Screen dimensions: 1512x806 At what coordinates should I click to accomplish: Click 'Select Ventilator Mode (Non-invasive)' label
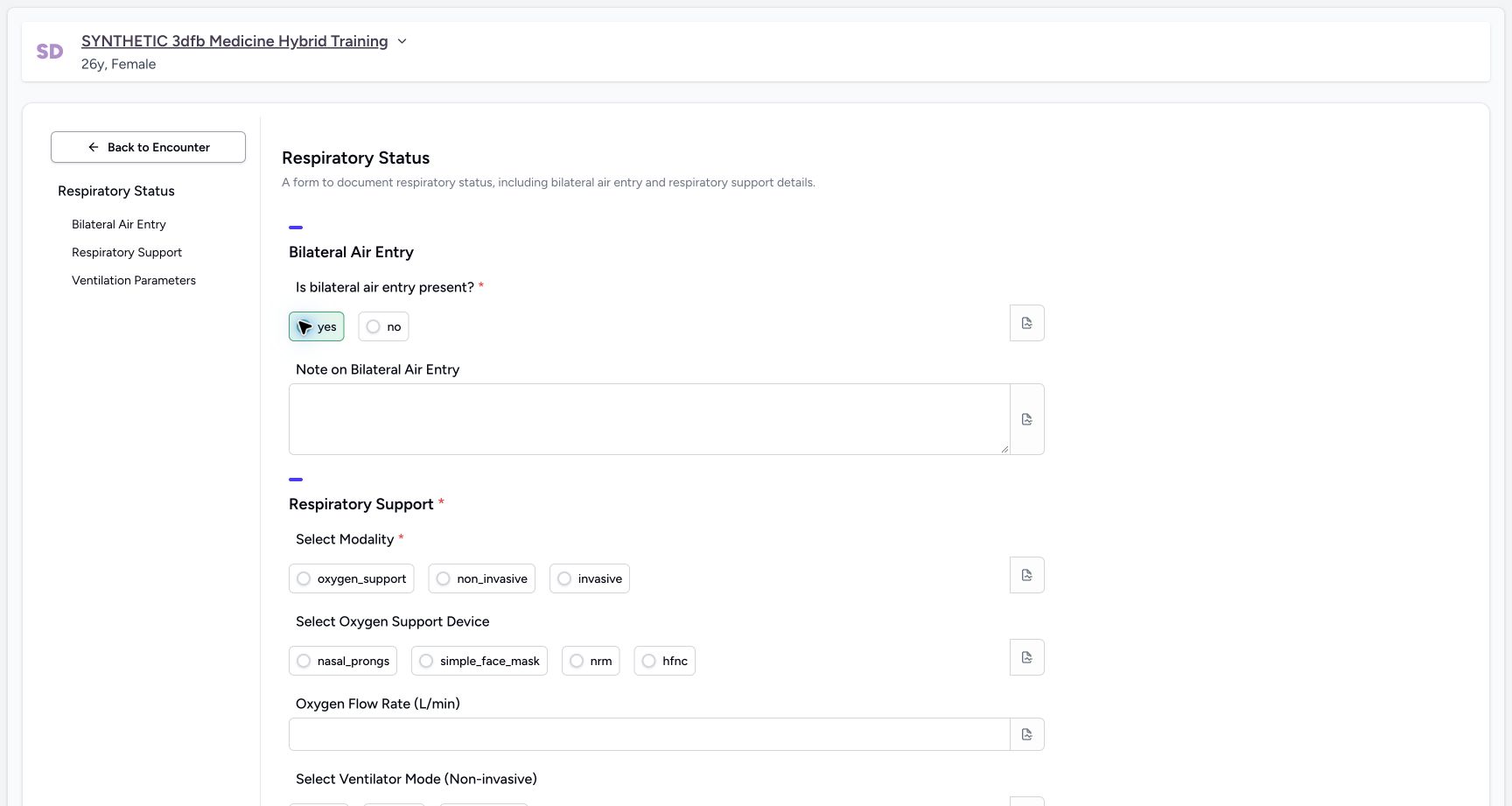point(416,779)
